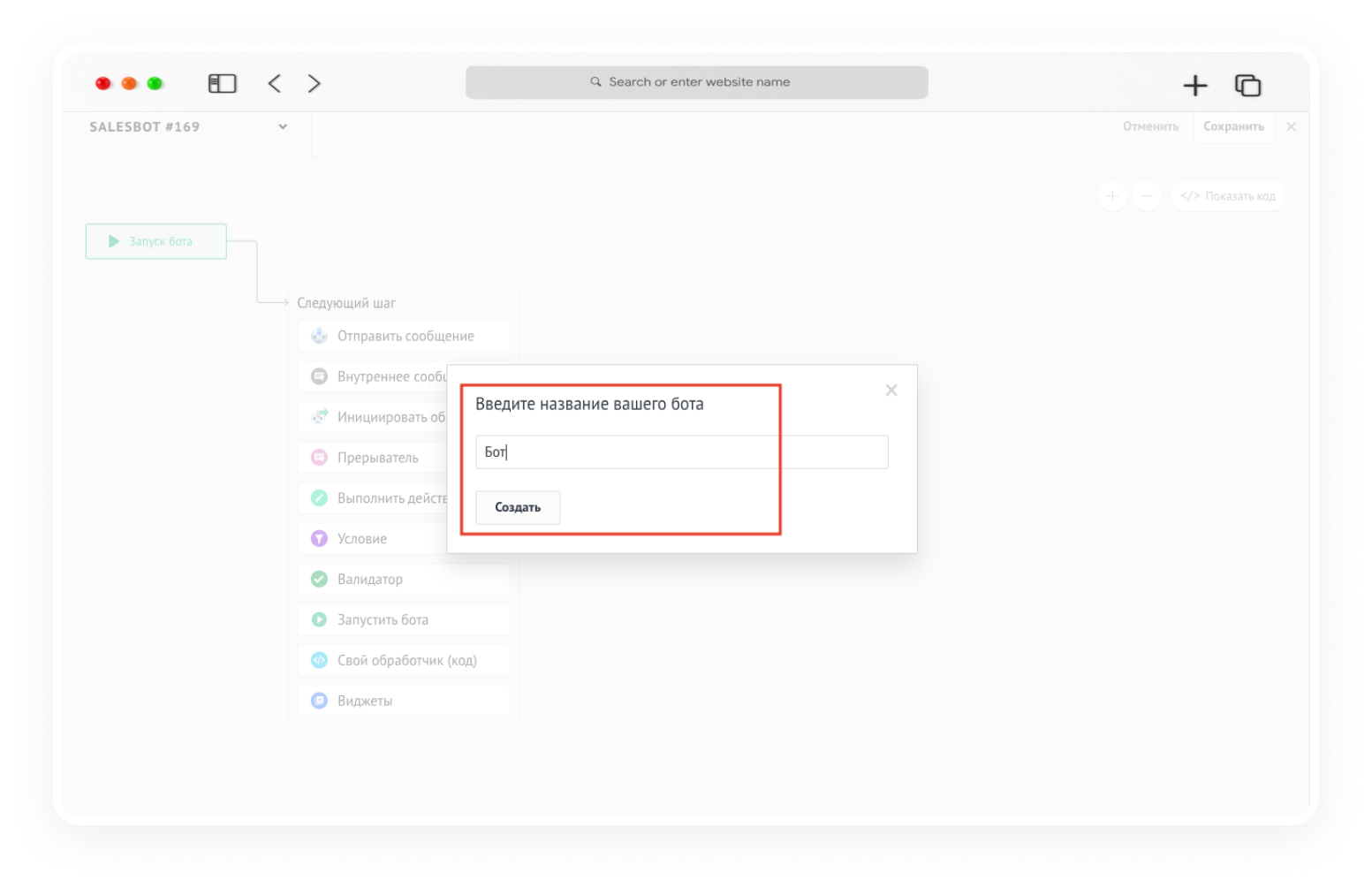Click the green Выполнить действие icon
This screenshot has width=1372, height=888.
click(x=319, y=498)
